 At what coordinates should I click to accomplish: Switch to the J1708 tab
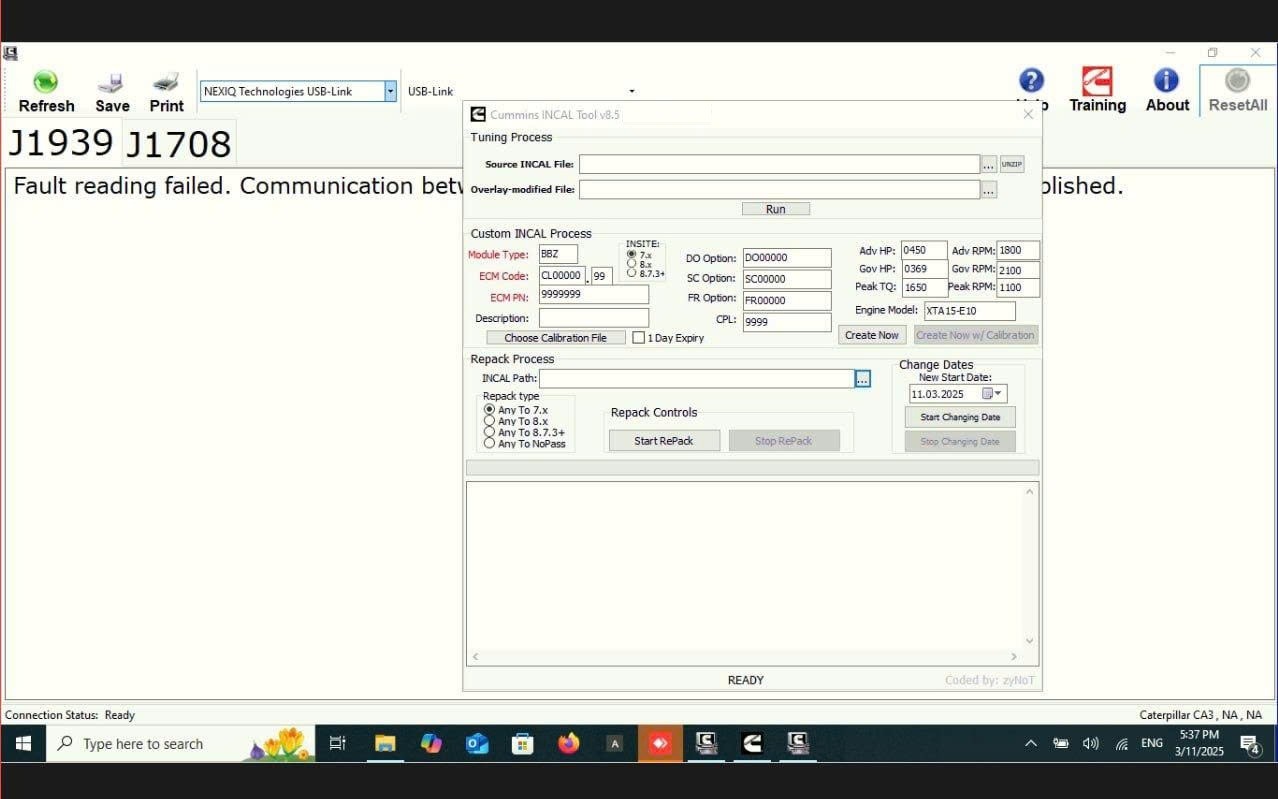coord(179,145)
